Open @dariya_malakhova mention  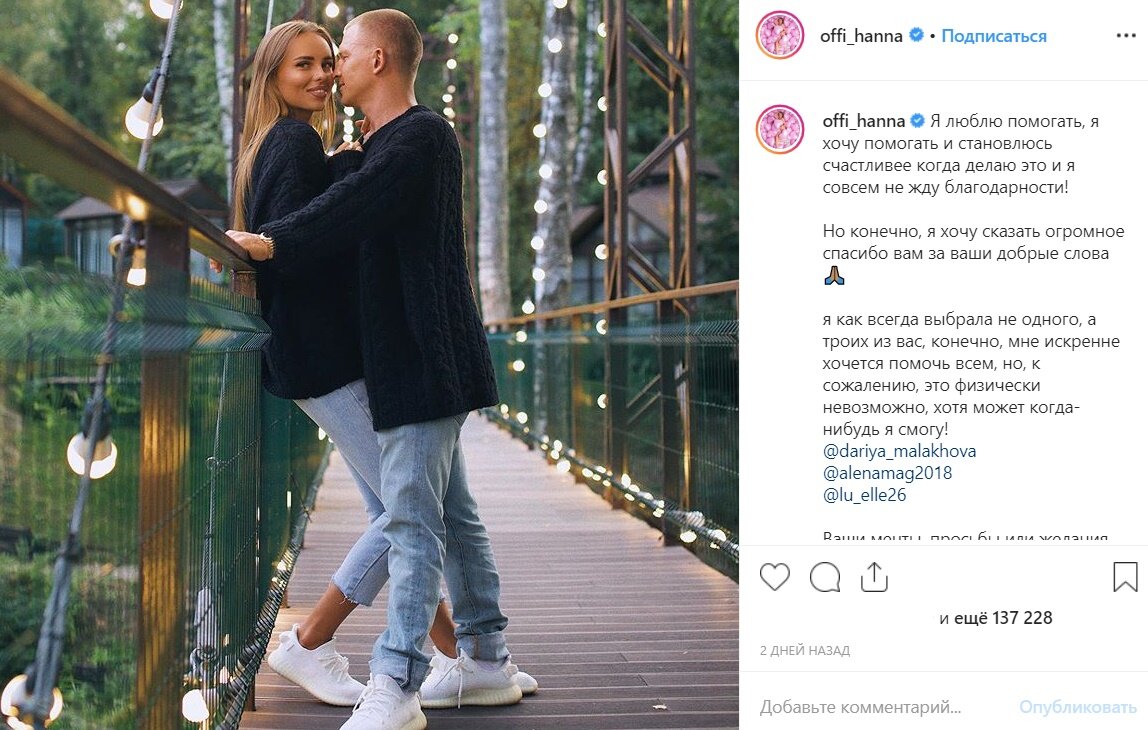899,451
